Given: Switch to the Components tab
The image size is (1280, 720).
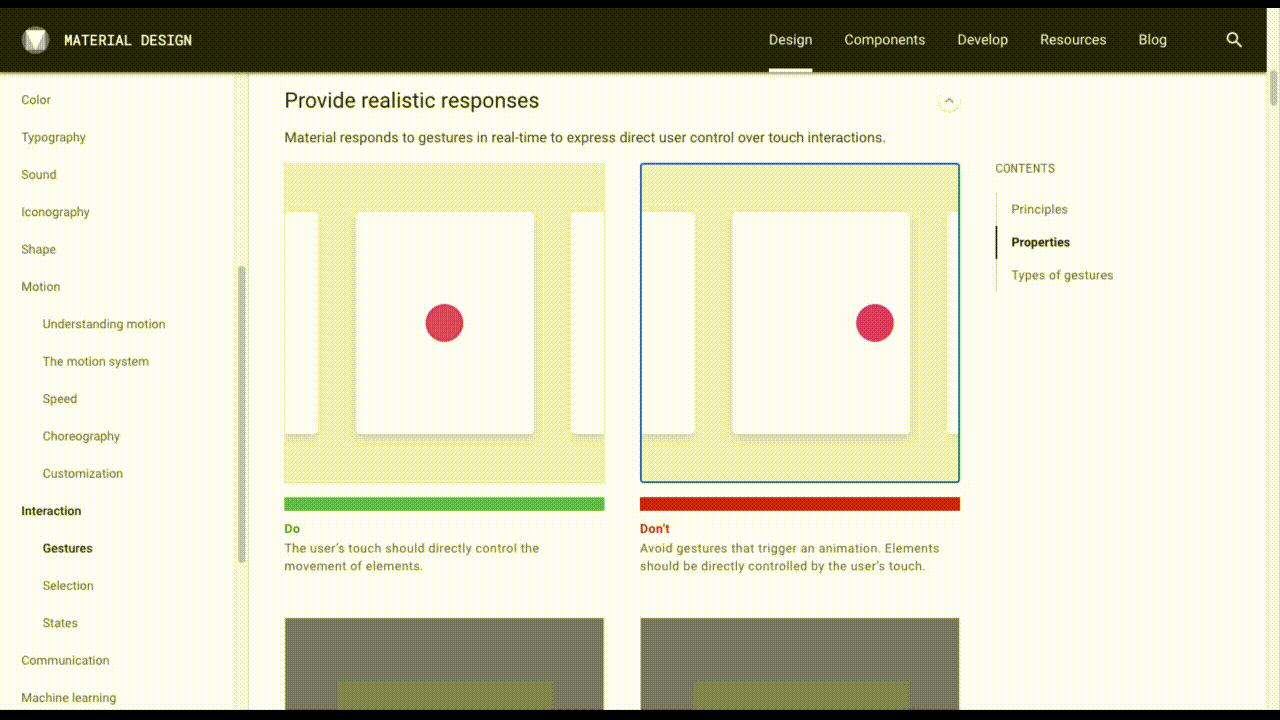Looking at the screenshot, I should point(884,40).
